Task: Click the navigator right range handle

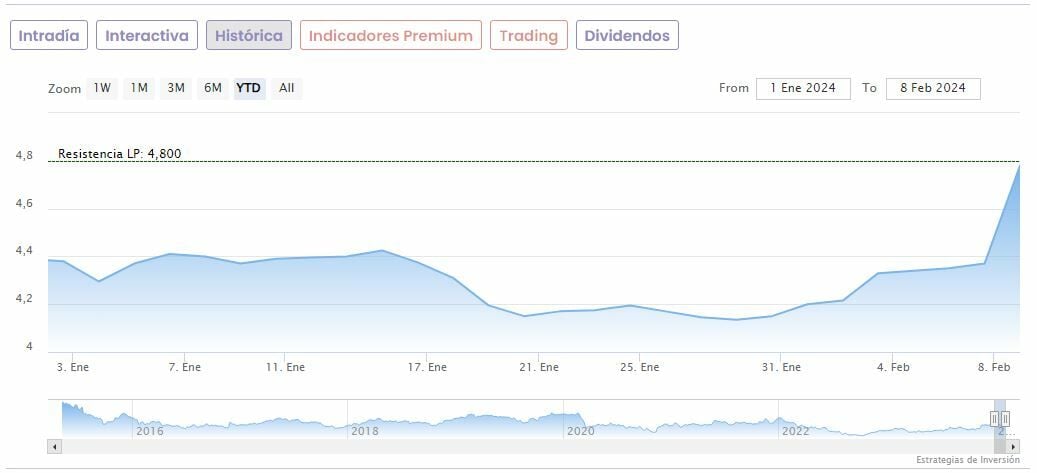Action: pos(1006,418)
